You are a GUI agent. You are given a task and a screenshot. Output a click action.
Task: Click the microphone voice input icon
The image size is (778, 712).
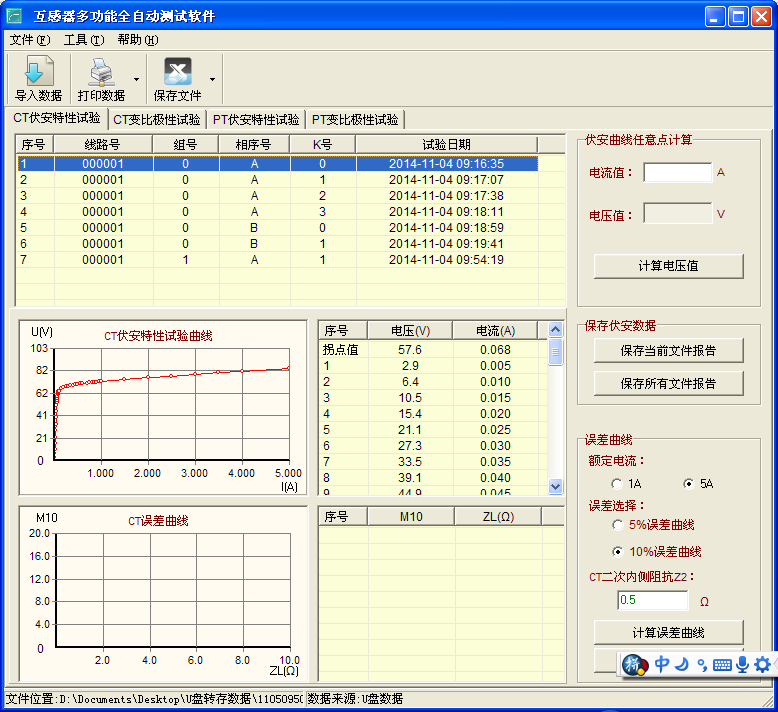(742, 664)
